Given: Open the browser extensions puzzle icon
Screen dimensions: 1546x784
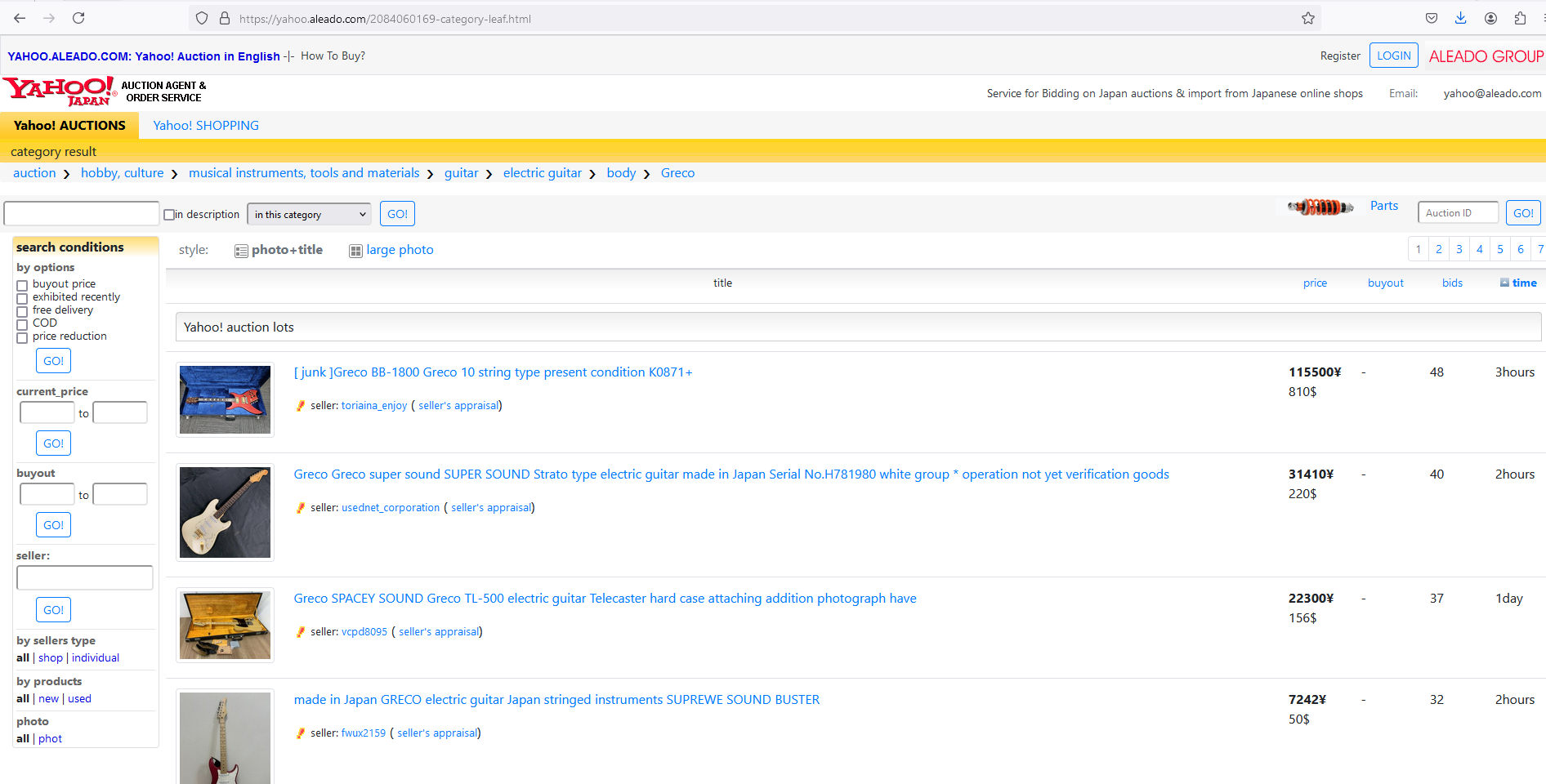Looking at the screenshot, I should pyautogui.click(x=1520, y=18).
